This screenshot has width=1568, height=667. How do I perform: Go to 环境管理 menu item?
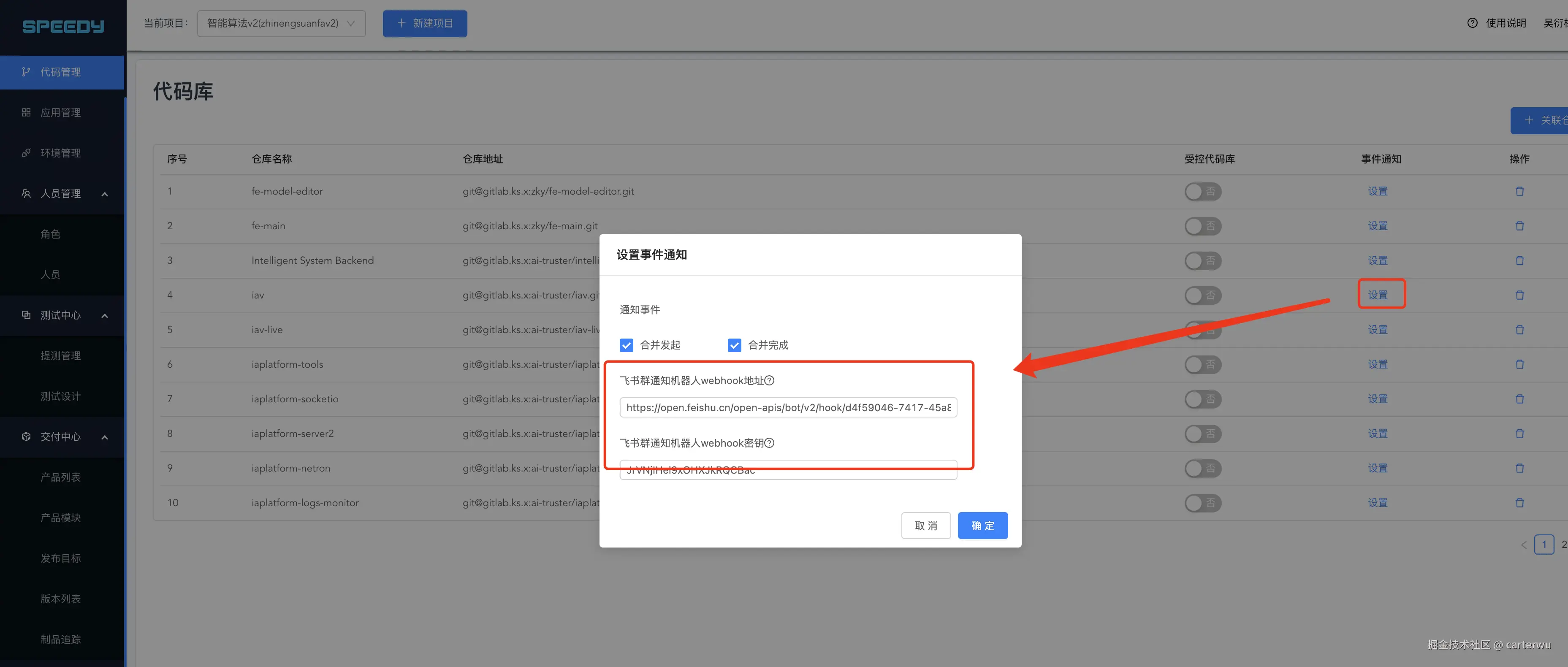60,153
